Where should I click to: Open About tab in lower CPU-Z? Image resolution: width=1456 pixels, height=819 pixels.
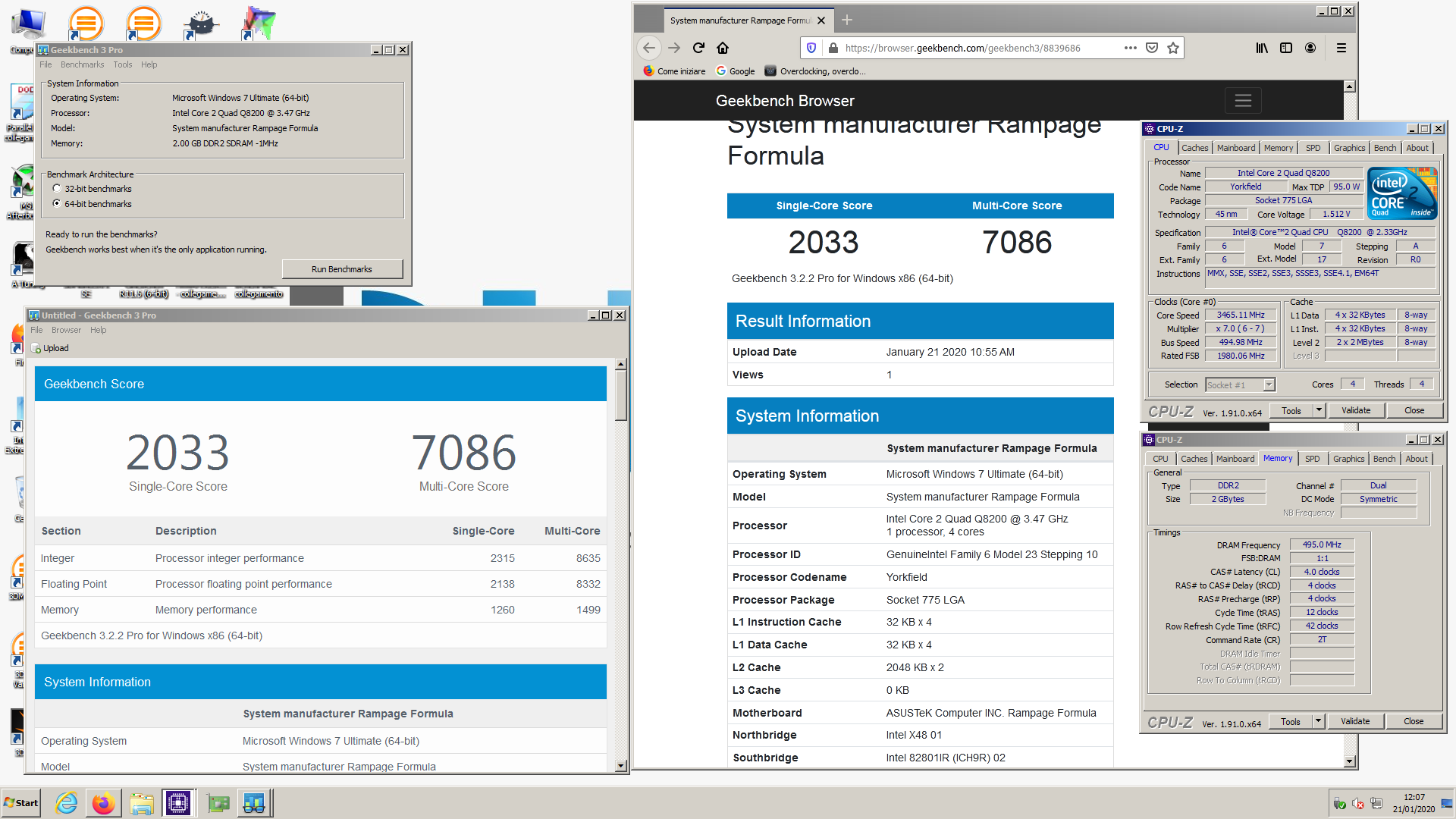tap(1416, 459)
